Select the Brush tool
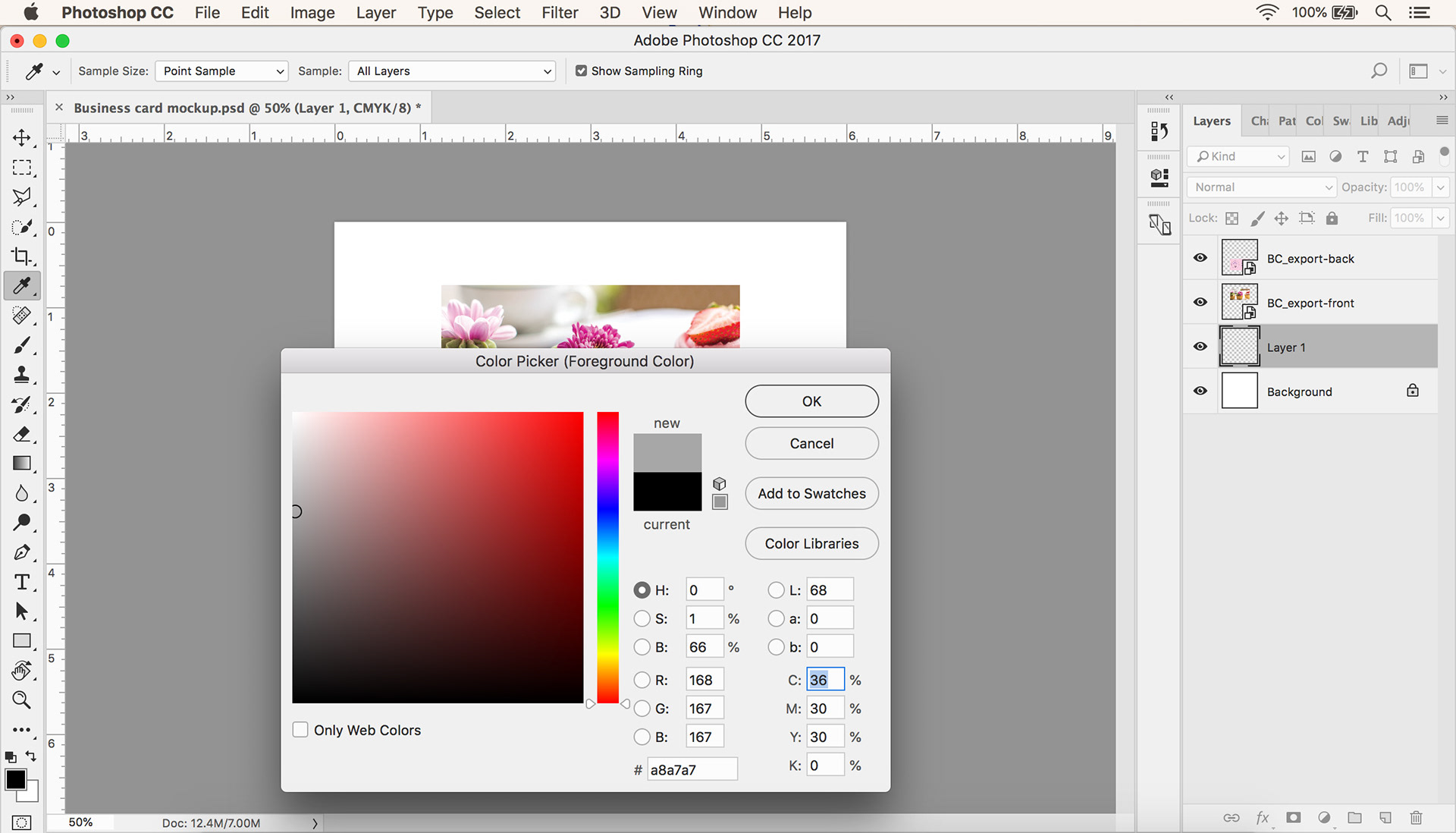Image resolution: width=1456 pixels, height=833 pixels. (x=22, y=345)
